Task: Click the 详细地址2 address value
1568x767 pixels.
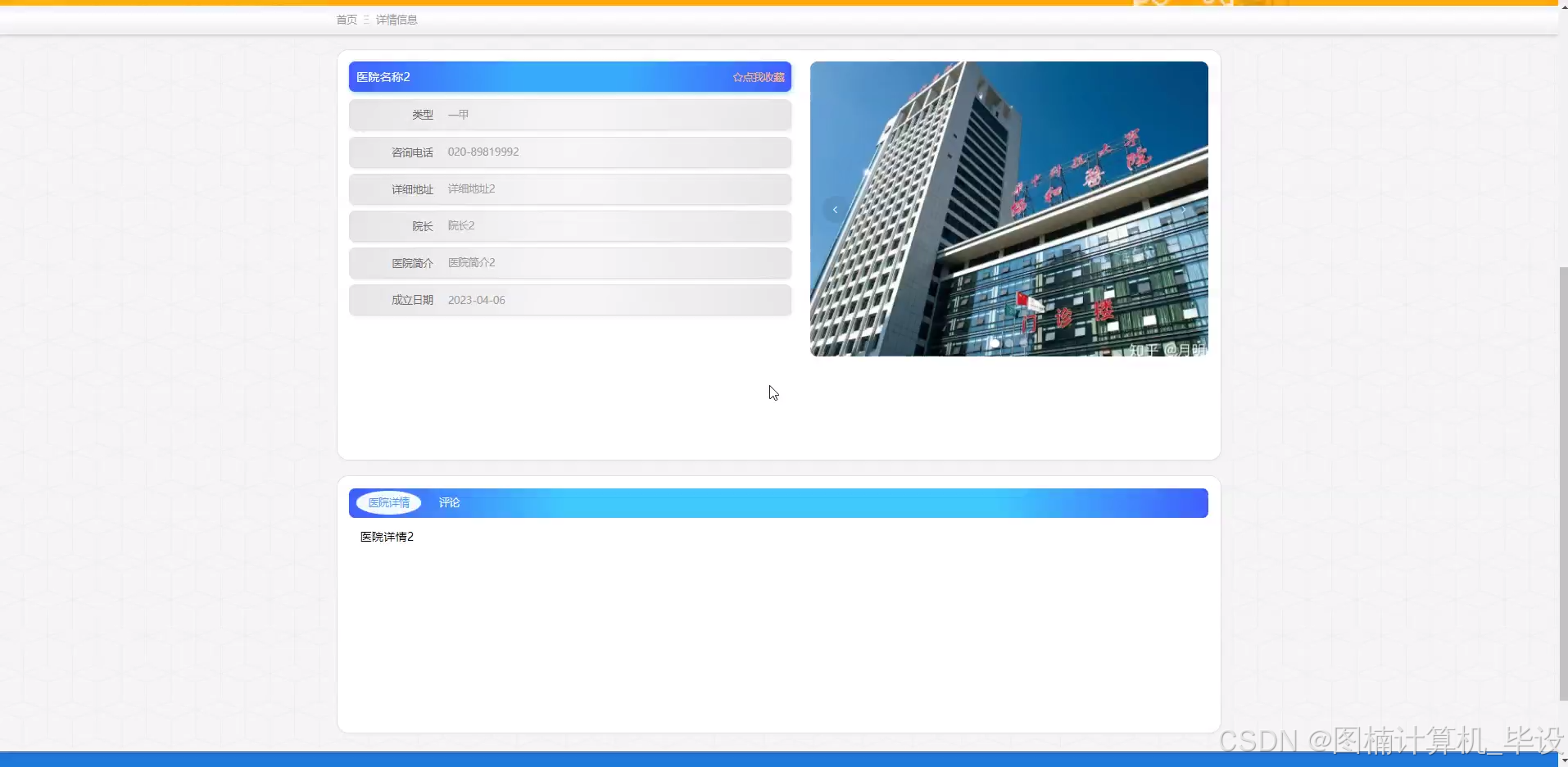Action: tap(471, 188)
